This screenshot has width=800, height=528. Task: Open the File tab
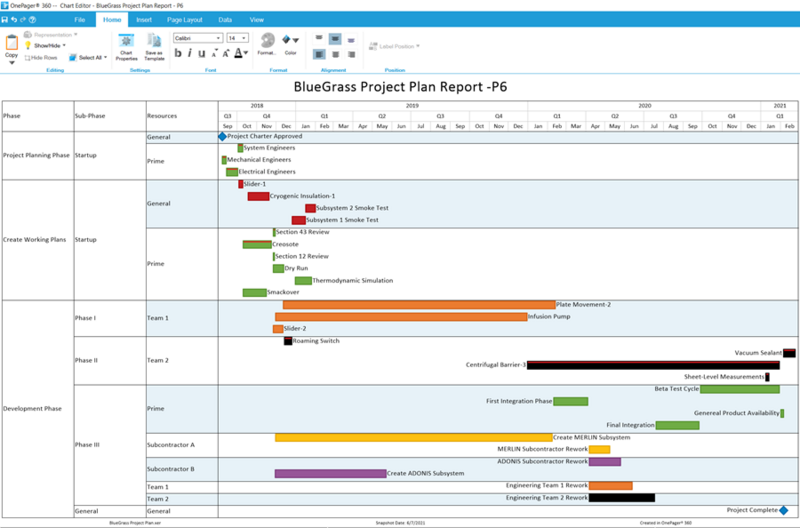[x=80, y=20]
